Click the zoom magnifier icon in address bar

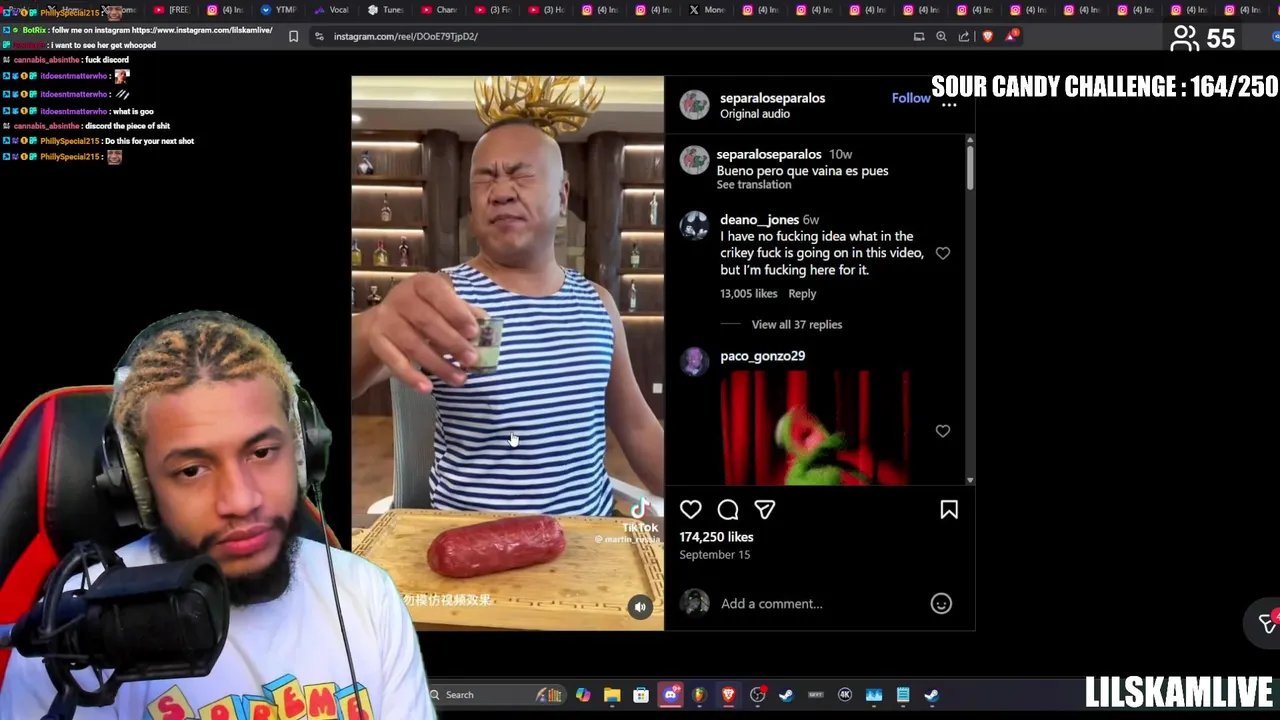[941, 36]
